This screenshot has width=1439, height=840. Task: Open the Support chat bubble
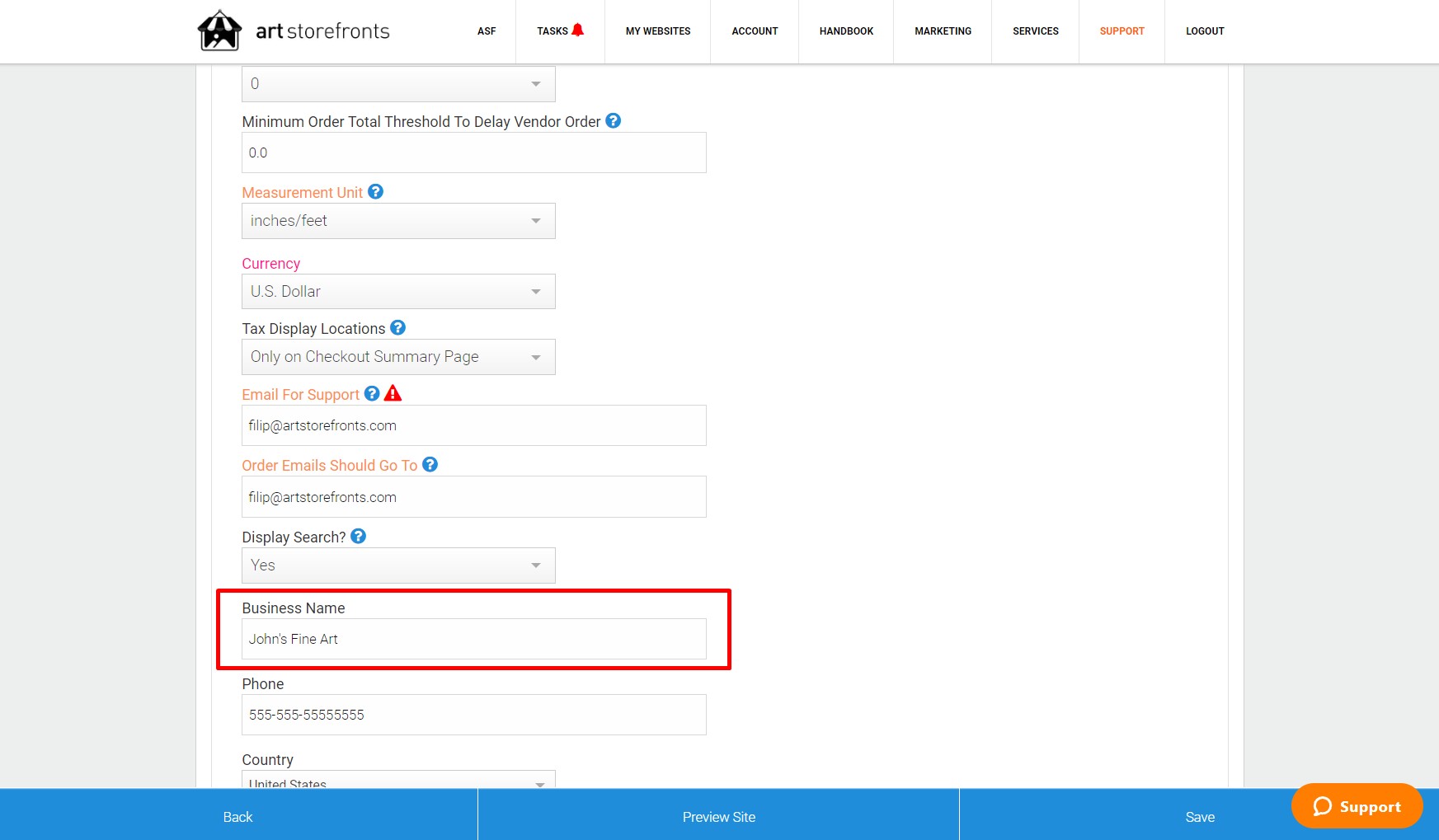click(x=1356, y=806)
